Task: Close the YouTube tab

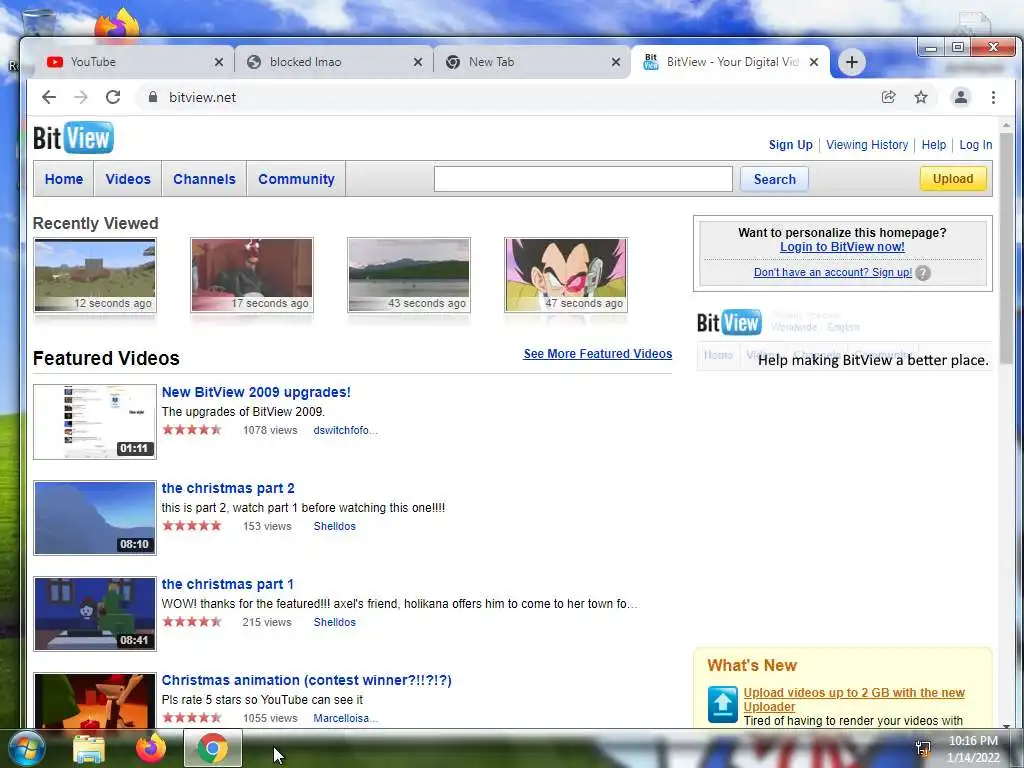Action: pyautogui.click(x=219, y=62)
